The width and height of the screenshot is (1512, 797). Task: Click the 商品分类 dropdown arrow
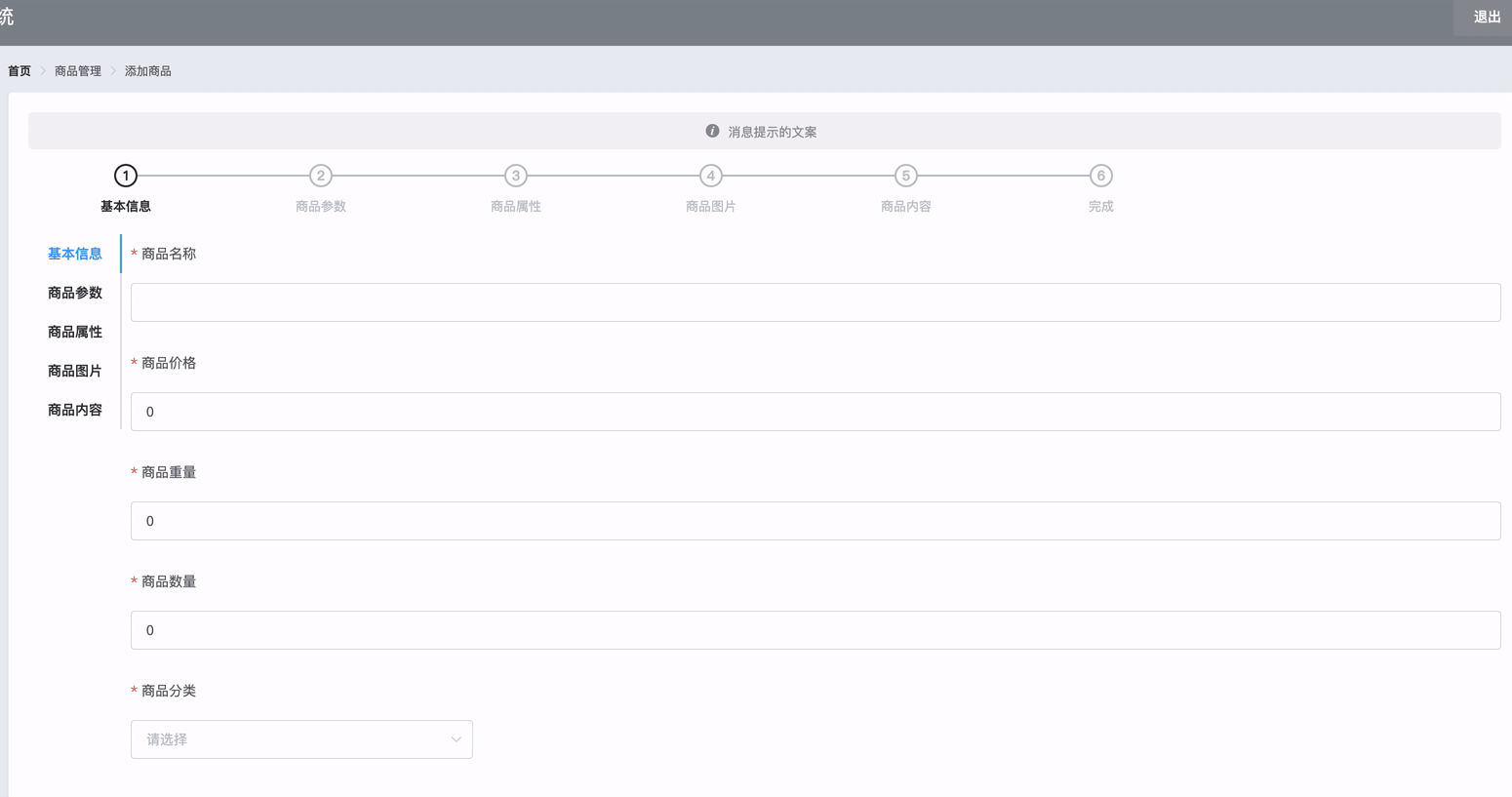pyautogui.click(x=456, y=739)
